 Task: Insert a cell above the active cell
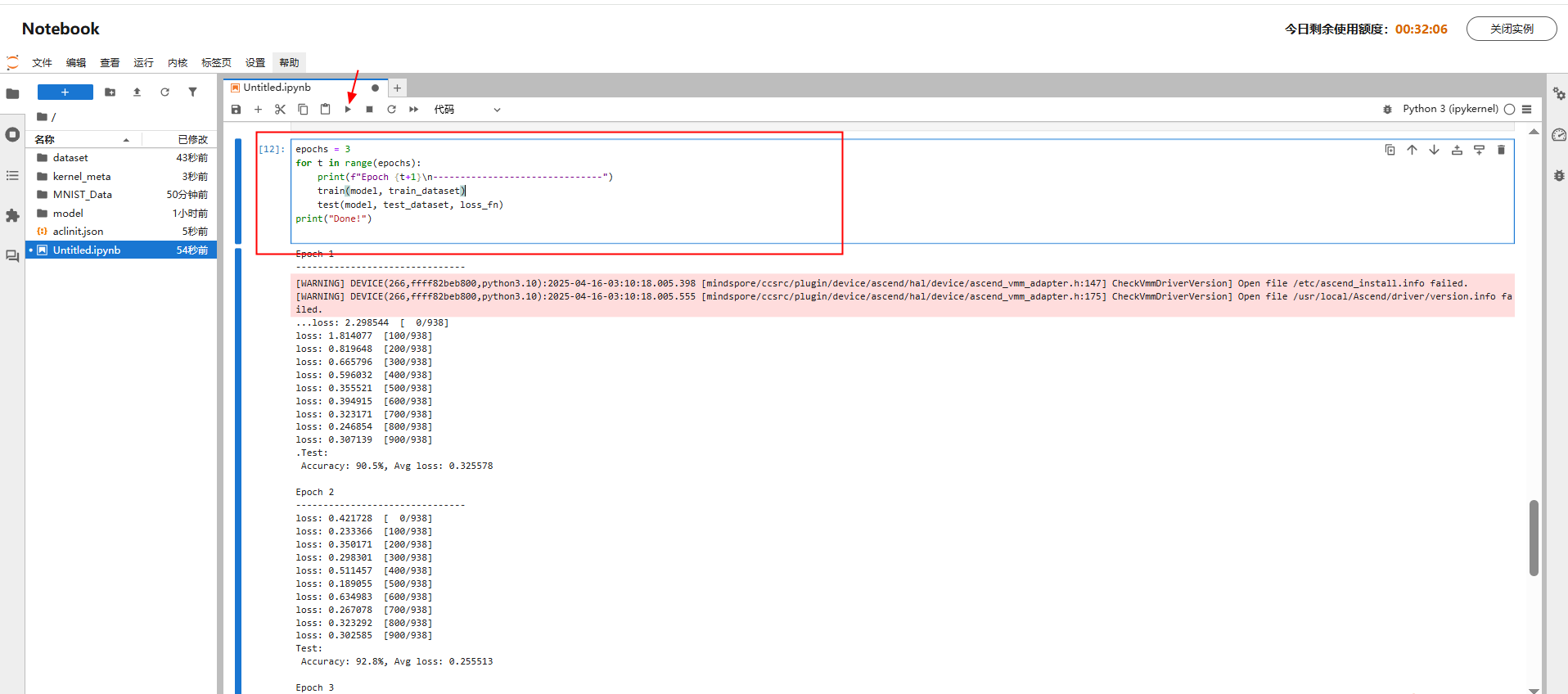1457,150
